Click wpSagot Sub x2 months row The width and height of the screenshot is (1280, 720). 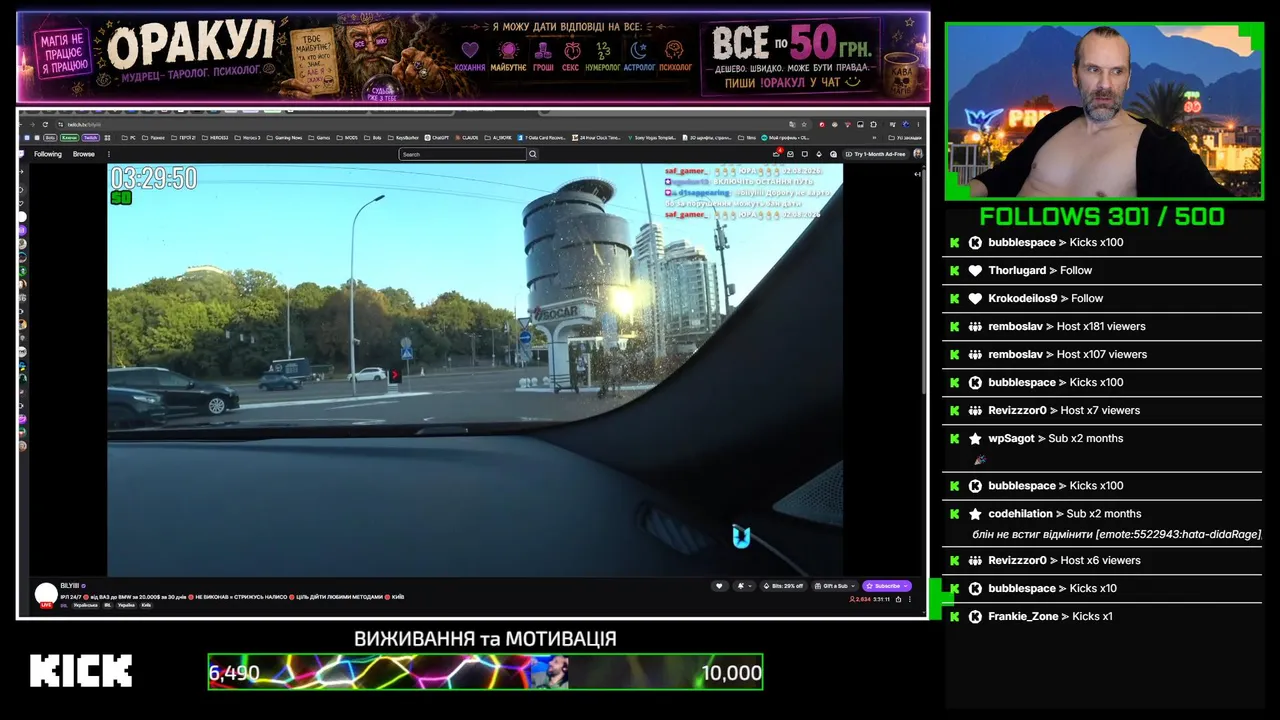click(1101, 448)
